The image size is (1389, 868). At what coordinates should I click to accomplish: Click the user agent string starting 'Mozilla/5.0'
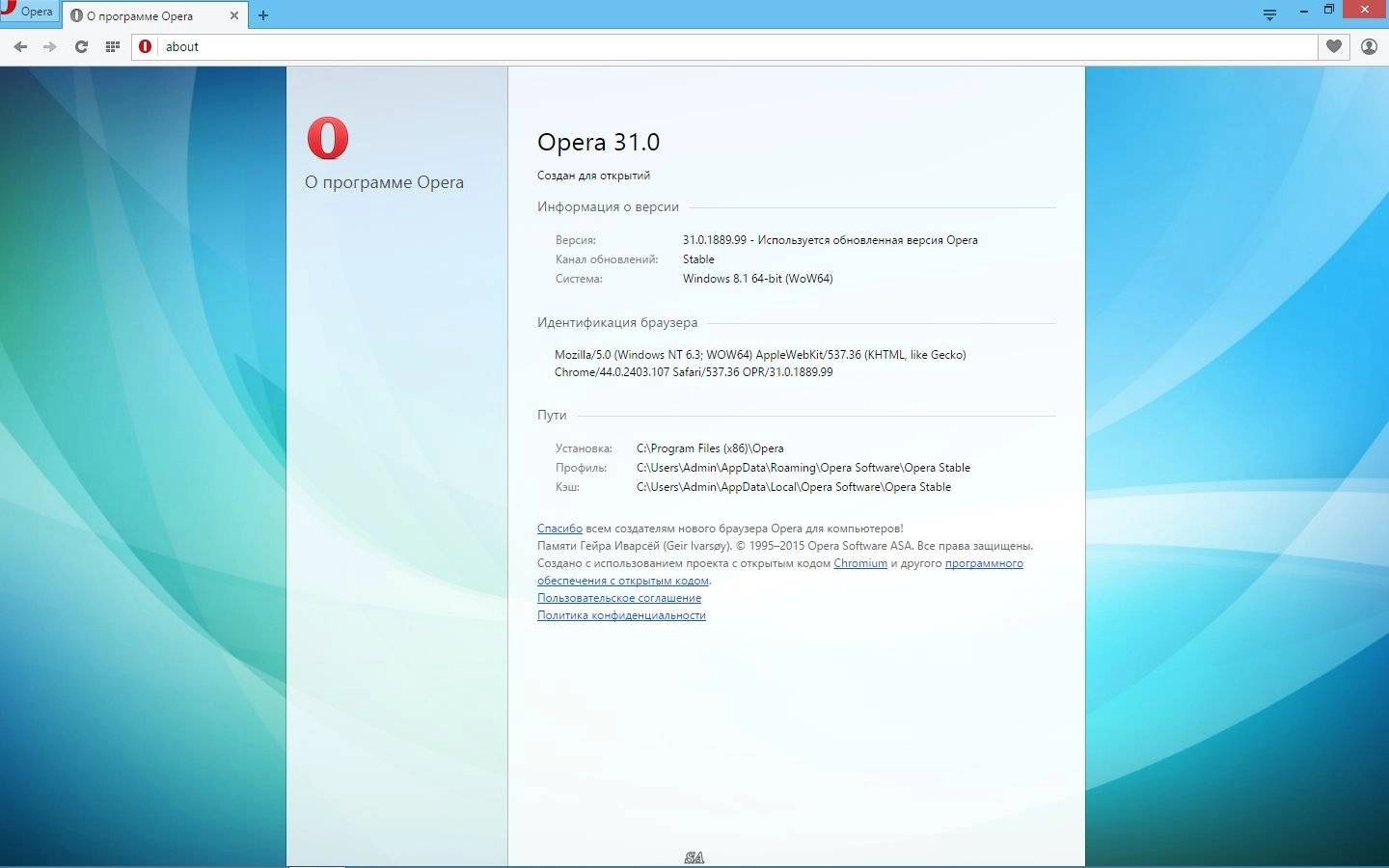[x=760, y=364]
